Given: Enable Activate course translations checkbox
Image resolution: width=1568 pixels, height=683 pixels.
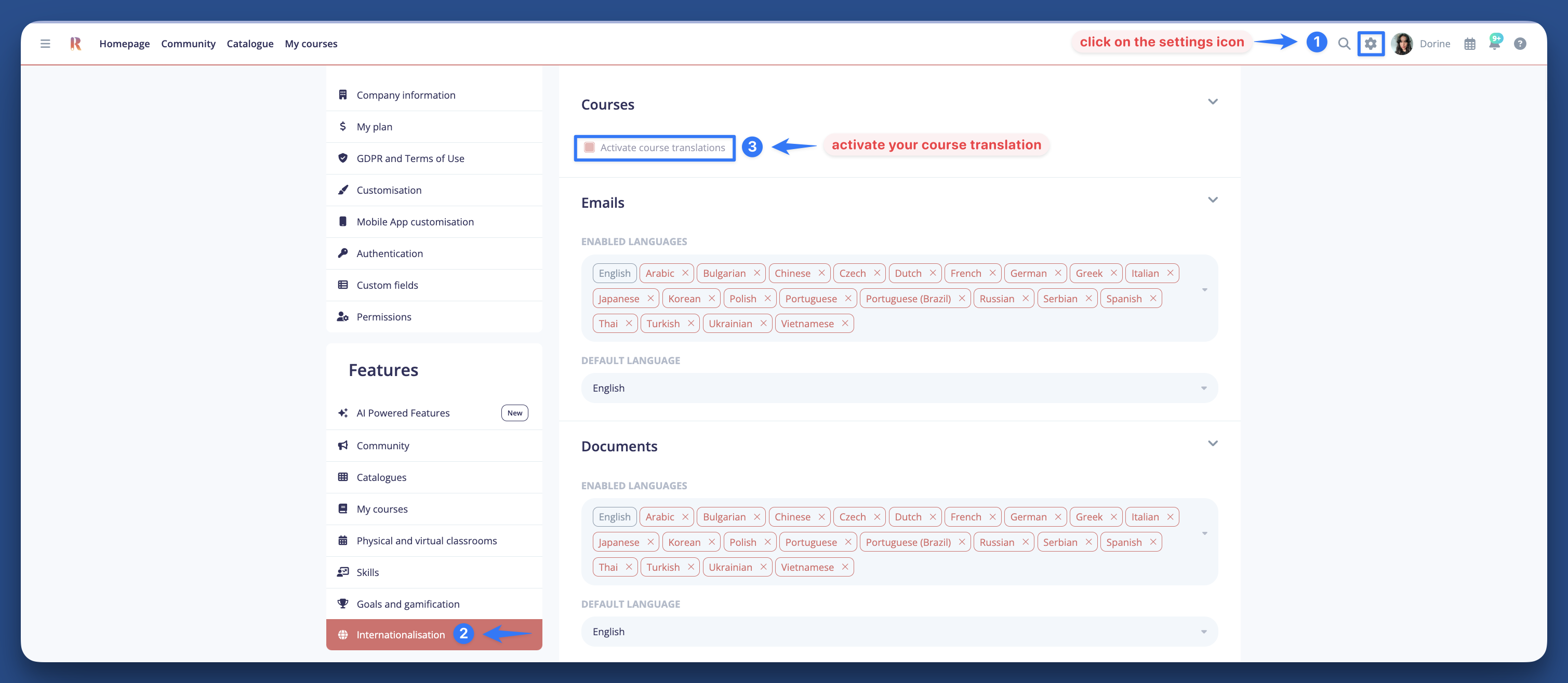Looking at the screenshot, I should [589, 148].
